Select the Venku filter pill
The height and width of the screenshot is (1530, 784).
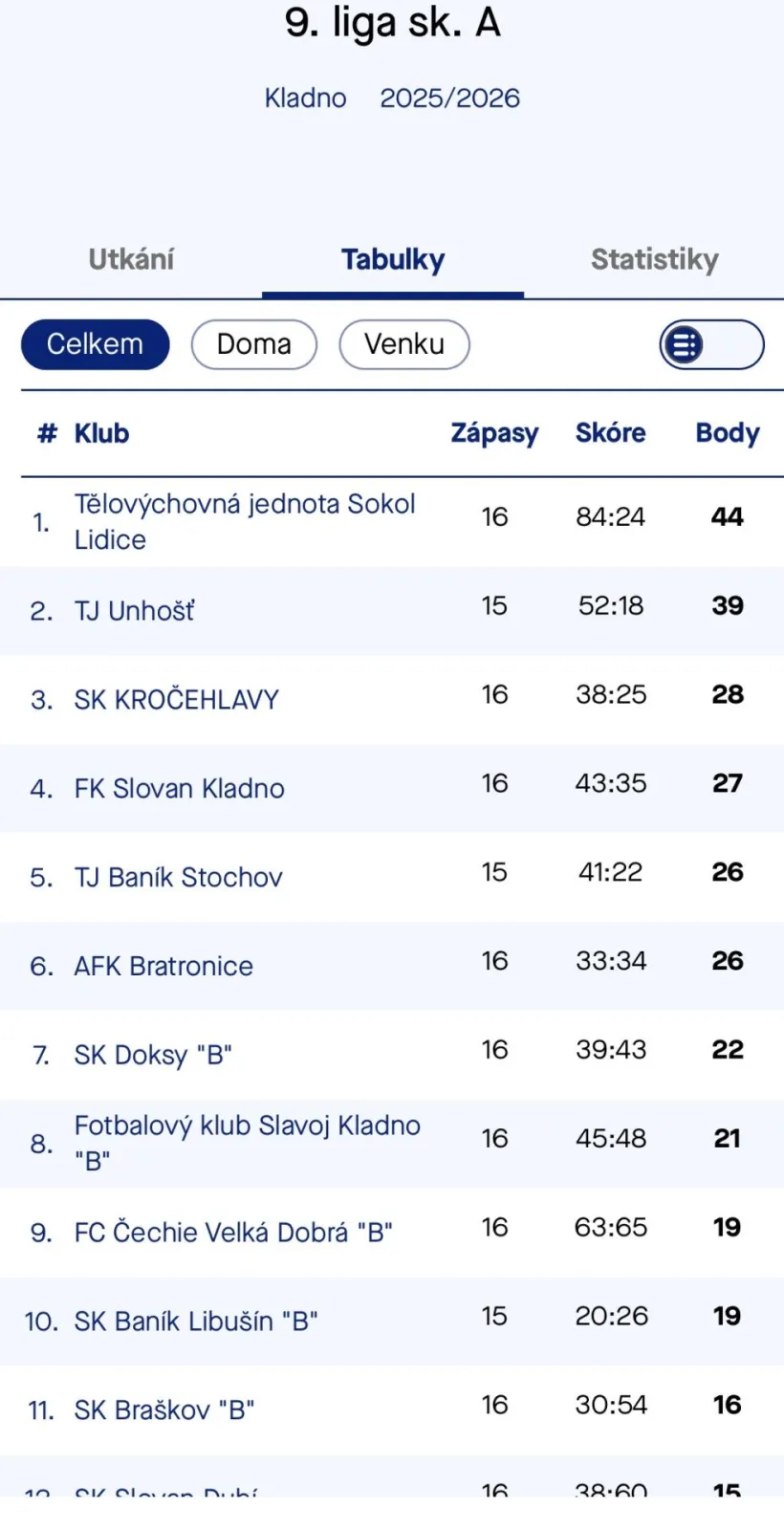[403, 344]
